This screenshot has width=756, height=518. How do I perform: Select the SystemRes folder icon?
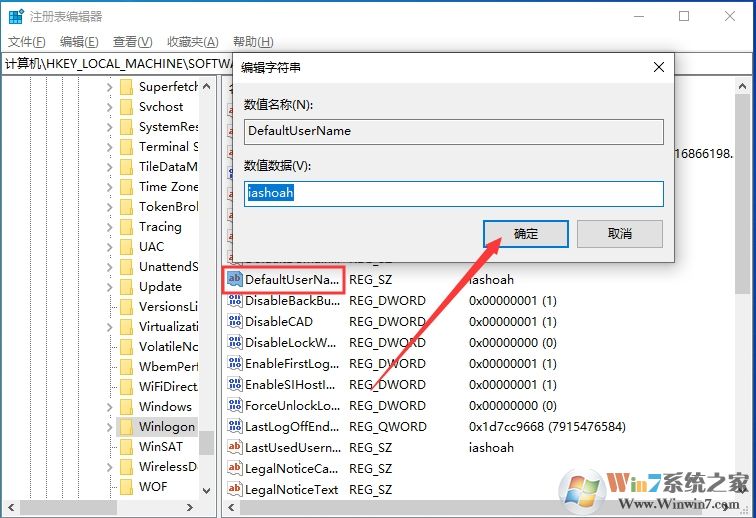tap(126, 127)
